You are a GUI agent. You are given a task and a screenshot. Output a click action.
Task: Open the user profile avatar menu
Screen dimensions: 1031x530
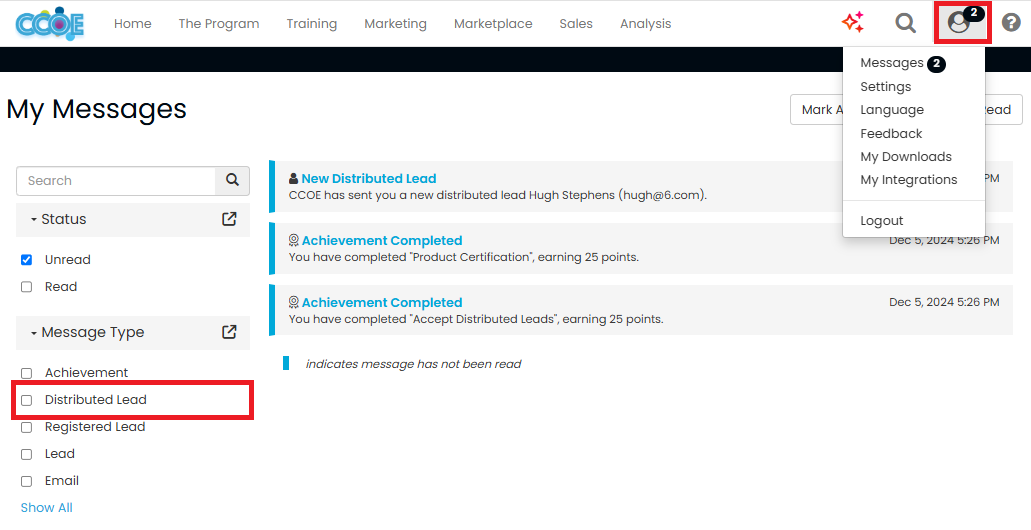click(960, 23)
